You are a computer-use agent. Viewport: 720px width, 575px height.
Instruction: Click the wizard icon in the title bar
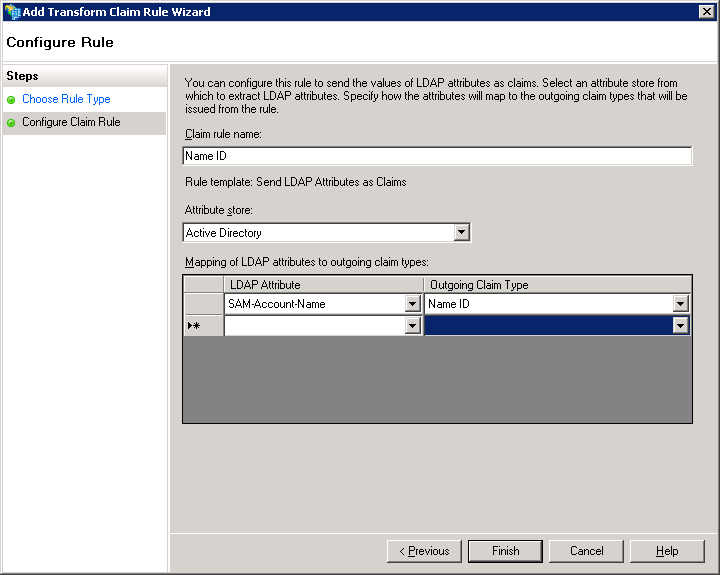tap(12, 11)
